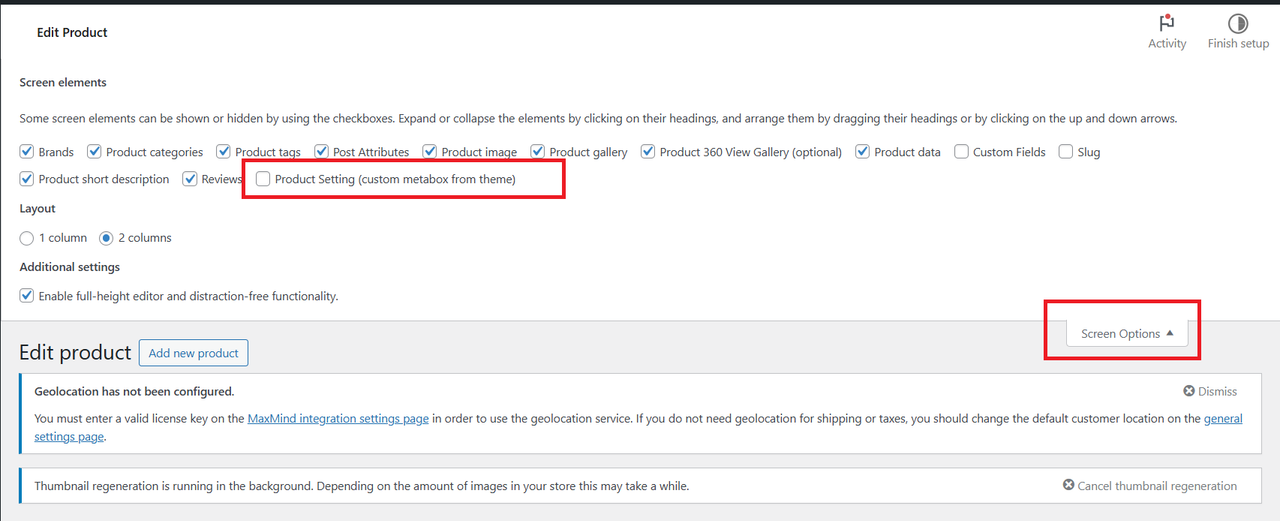Toggle the Product data checkbox

coord(863,152)
